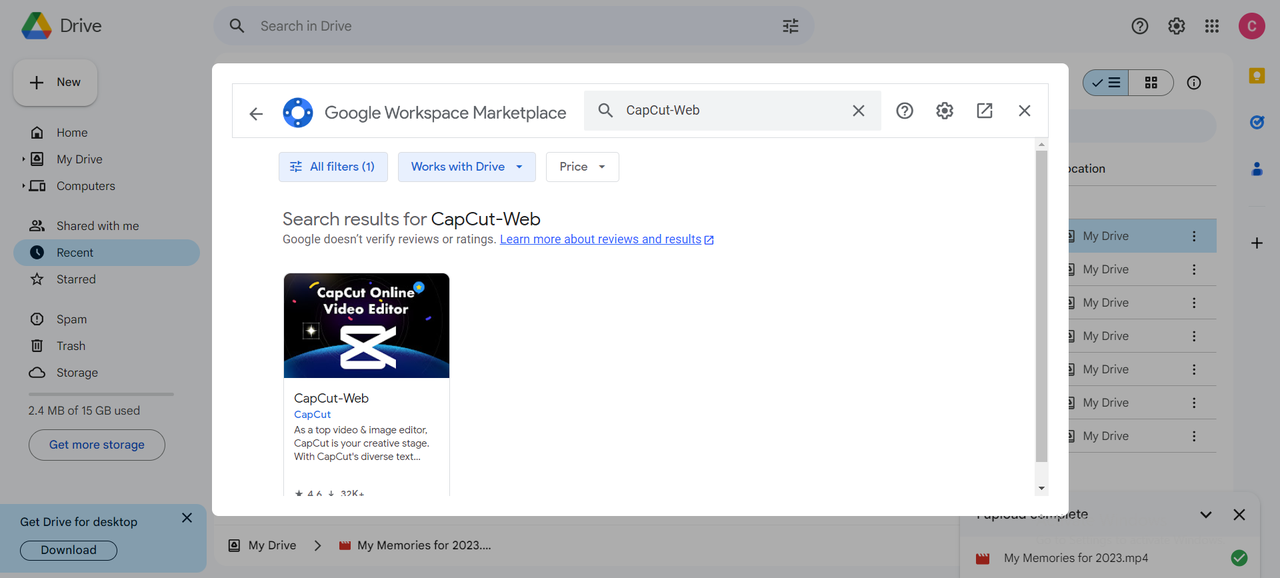Close the upload complete panel
Screen dimensions: 1280x578
pyautogui.click(x=1239, y=515)
